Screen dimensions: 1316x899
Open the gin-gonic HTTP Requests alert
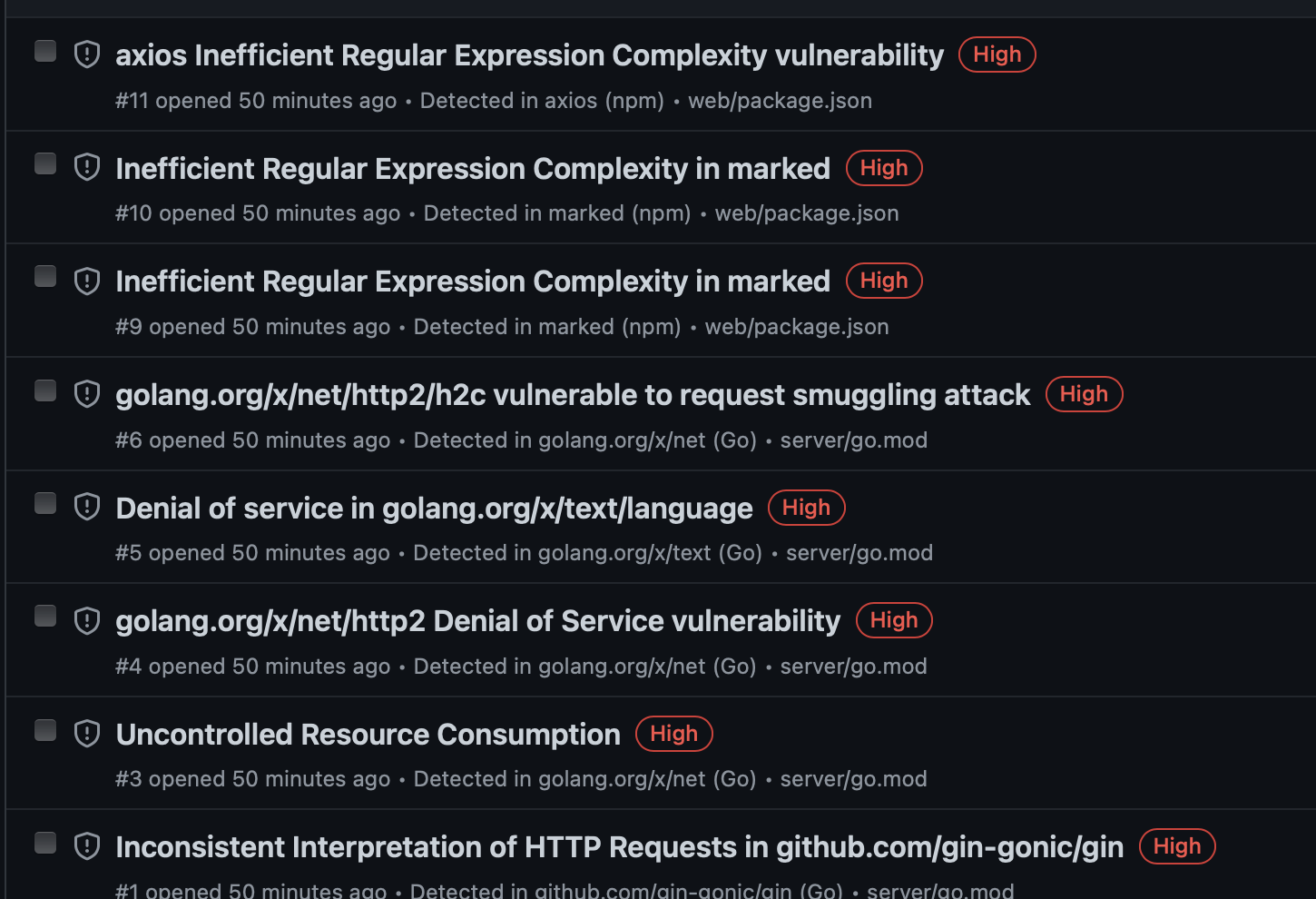(619, 845)
